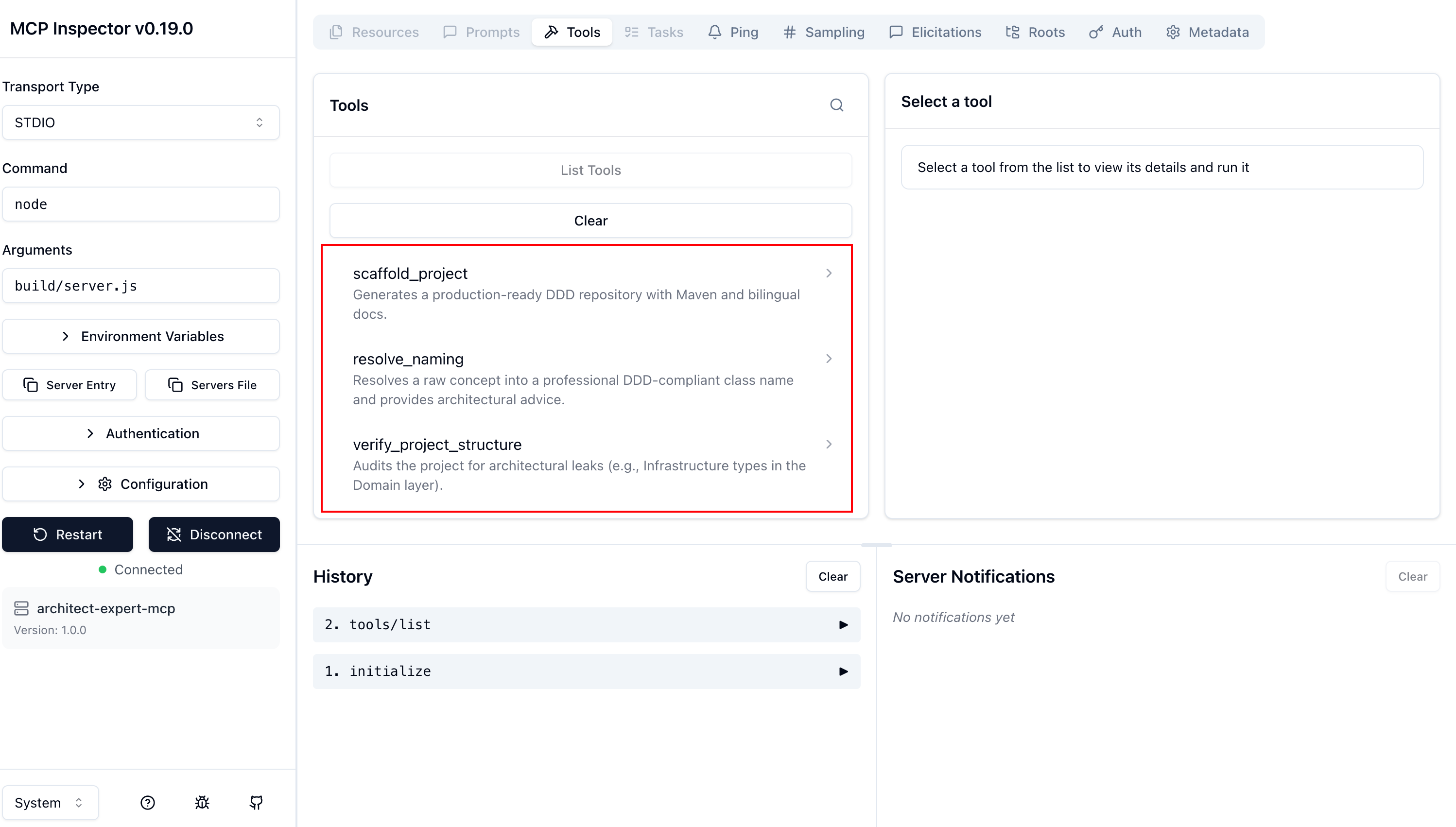The width and height of the screenshot is (1456, 827).
Task: Click the 'No notifications yet' text
Action: click(953, 618)
